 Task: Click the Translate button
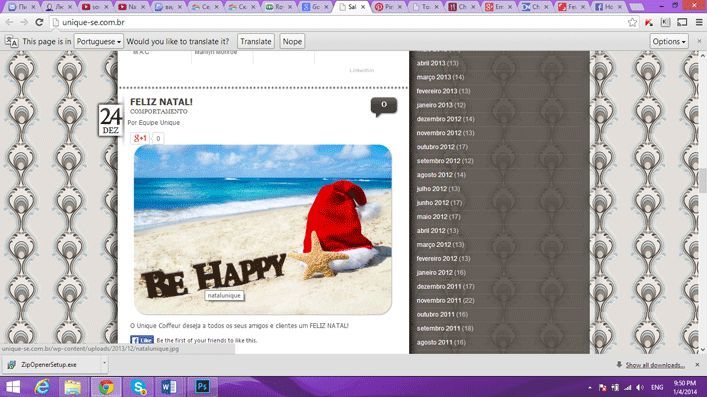click(x=256, y=42)
